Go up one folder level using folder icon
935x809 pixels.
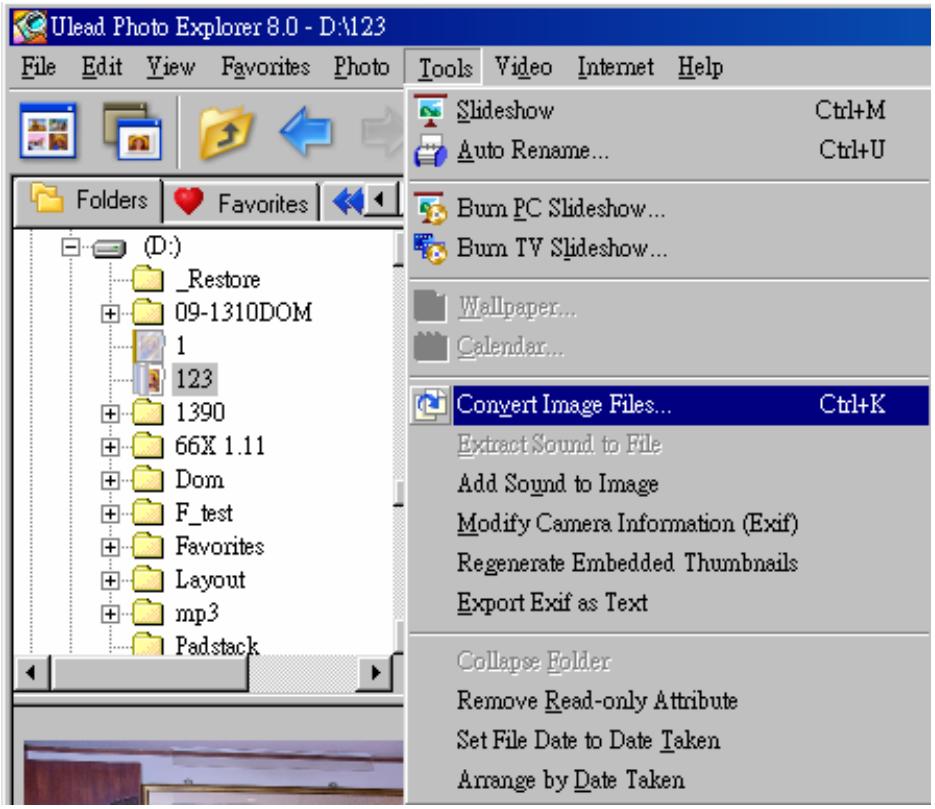(225, 132)
